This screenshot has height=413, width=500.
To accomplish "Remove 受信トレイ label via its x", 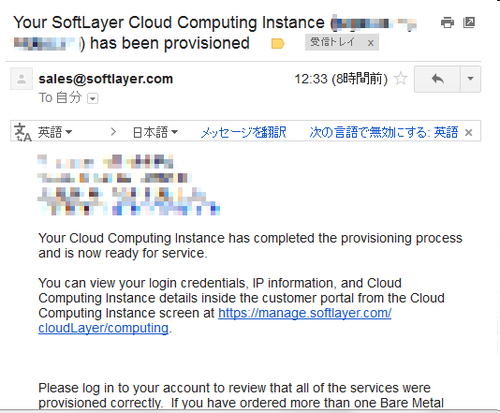I will click(x=371, y=43).
